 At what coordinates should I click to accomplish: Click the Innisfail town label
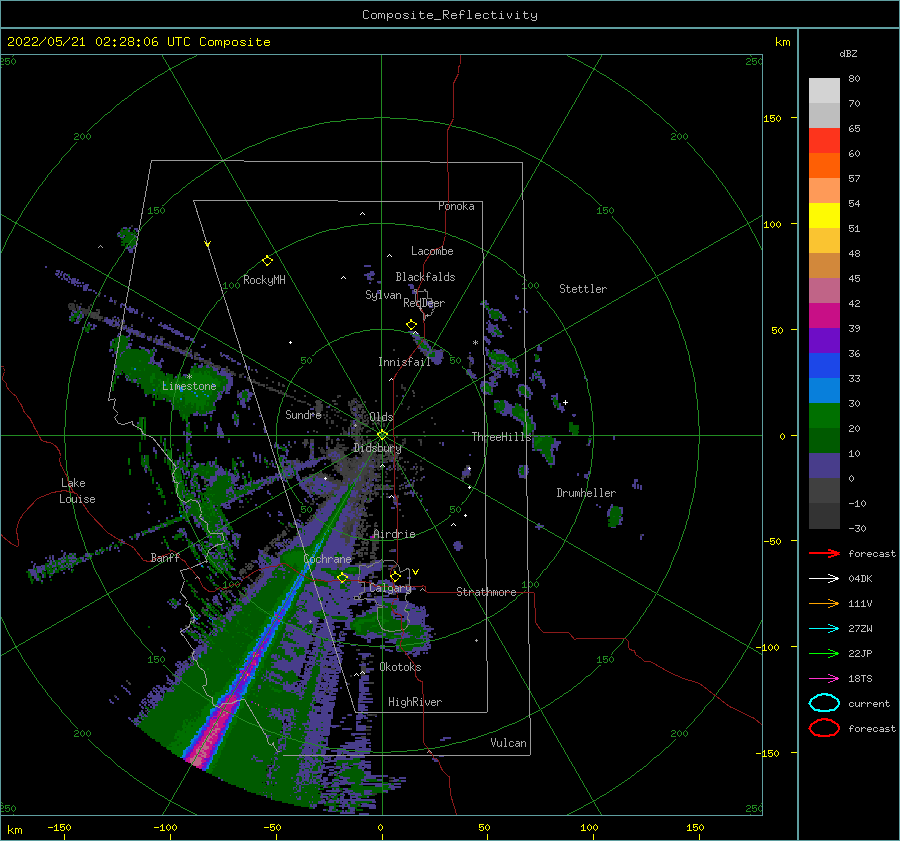[x=404, y=362]
